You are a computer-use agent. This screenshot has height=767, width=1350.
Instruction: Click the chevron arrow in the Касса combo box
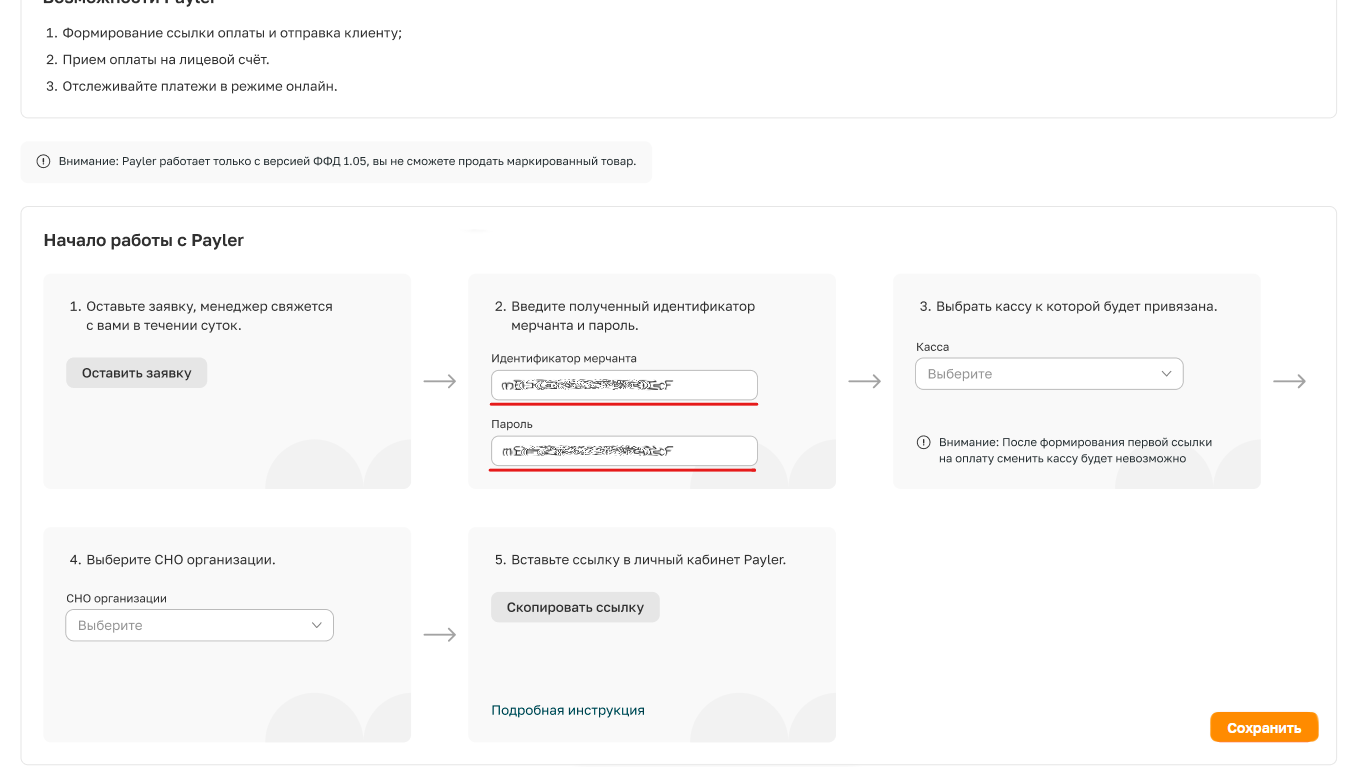pos(1166,374)
